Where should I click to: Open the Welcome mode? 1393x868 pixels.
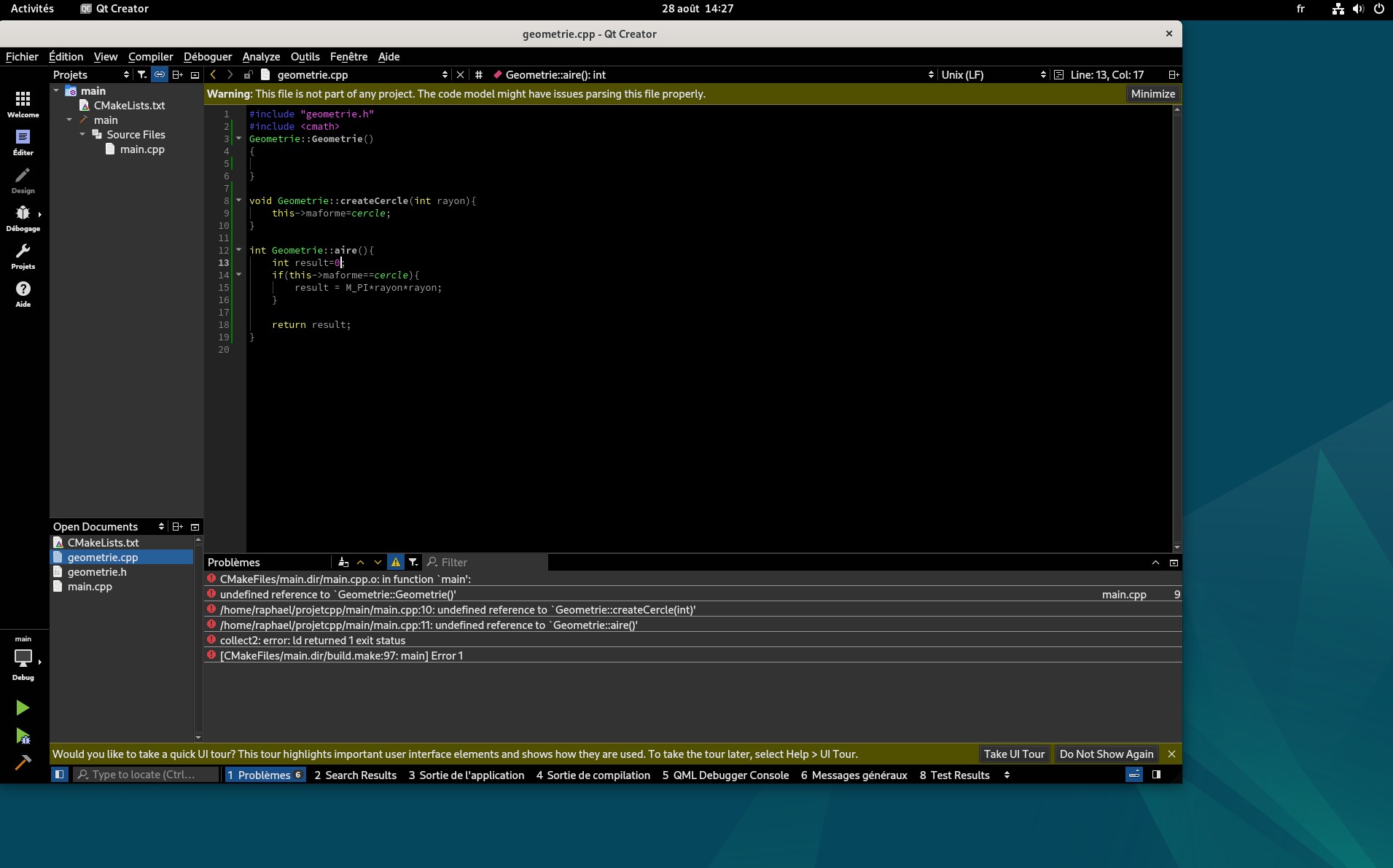click(x=23, y=103)
